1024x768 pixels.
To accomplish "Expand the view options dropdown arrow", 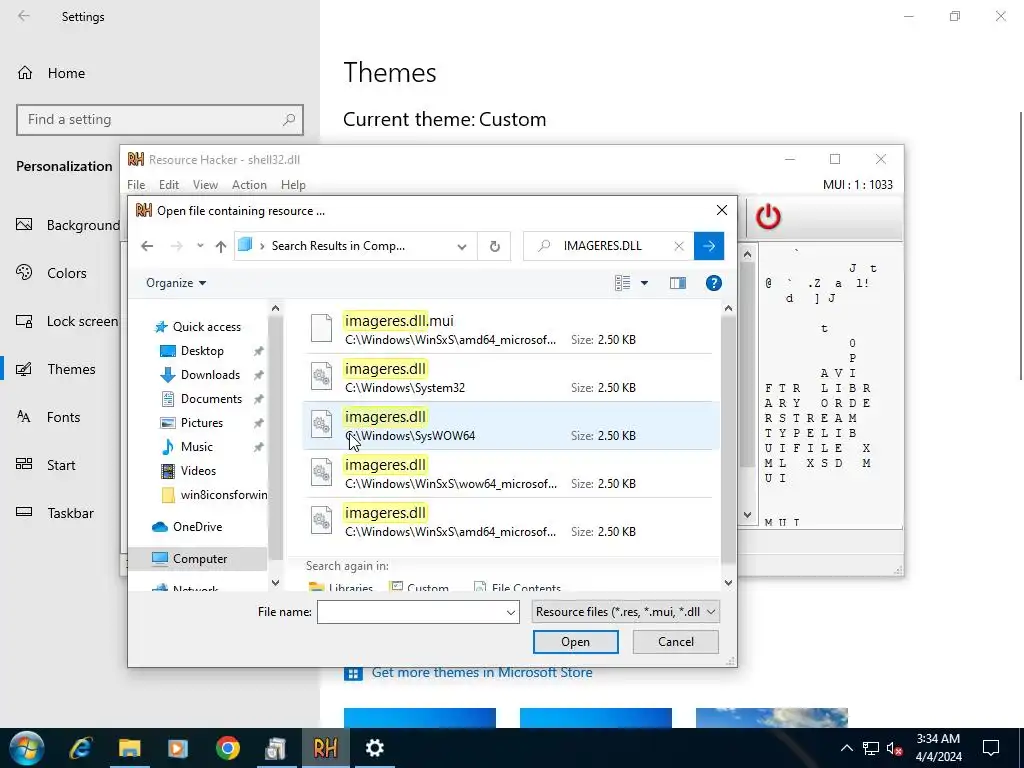I will tap(645, 283).
